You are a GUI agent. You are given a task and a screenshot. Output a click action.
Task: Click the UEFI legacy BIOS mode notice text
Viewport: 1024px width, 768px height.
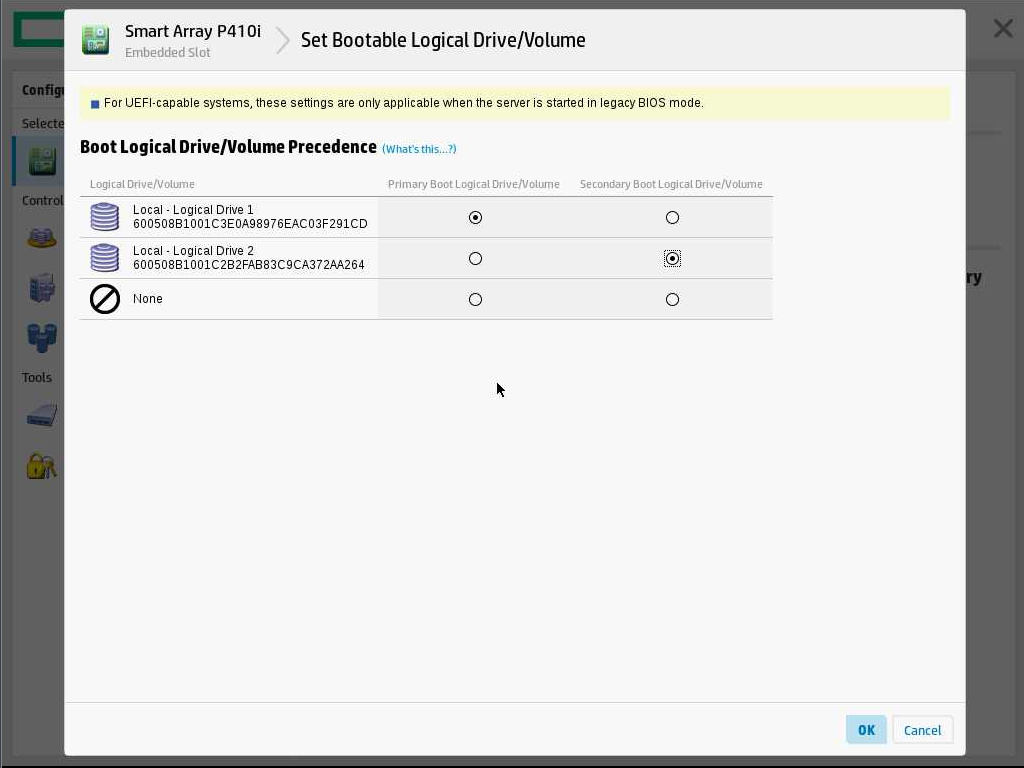click(x=404, y=103)
